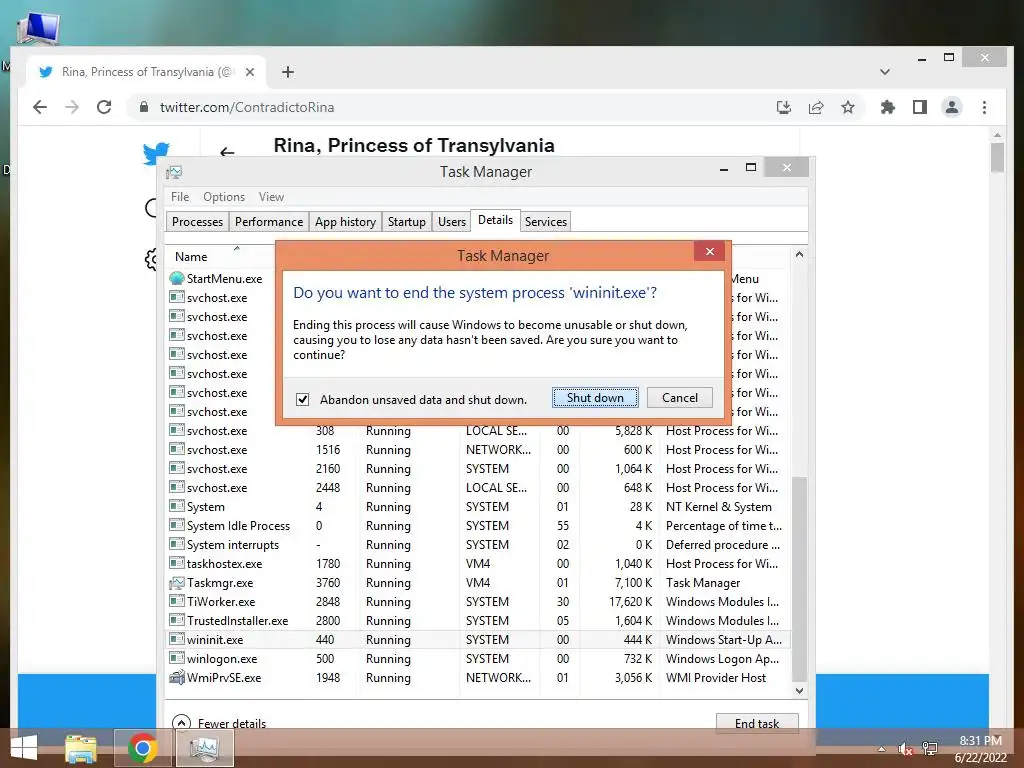Switch to the Processes tab
This screenshot has width=1024, height=768.
click(x=197, y=221)
